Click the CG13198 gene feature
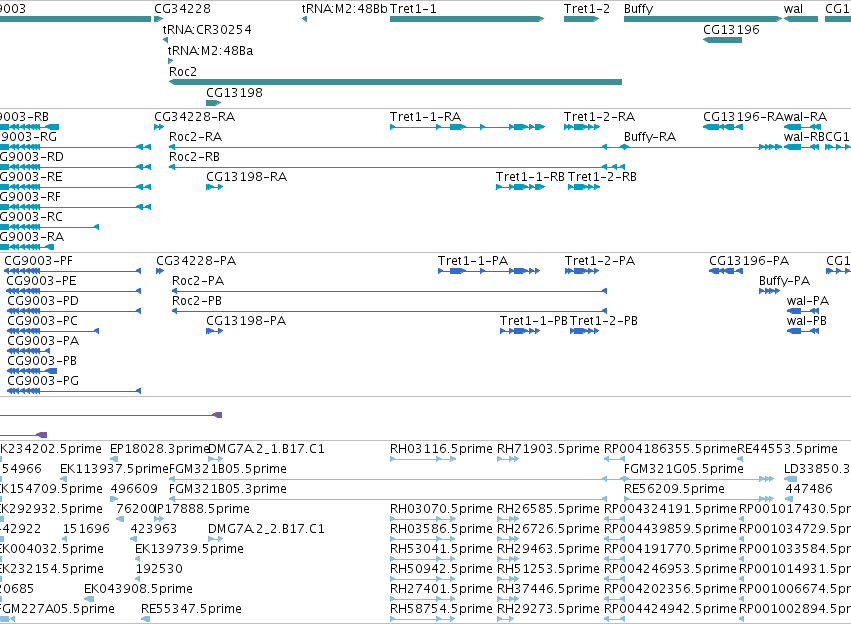Viewport: 851px width, 624px height. click(x=213, y=103)
